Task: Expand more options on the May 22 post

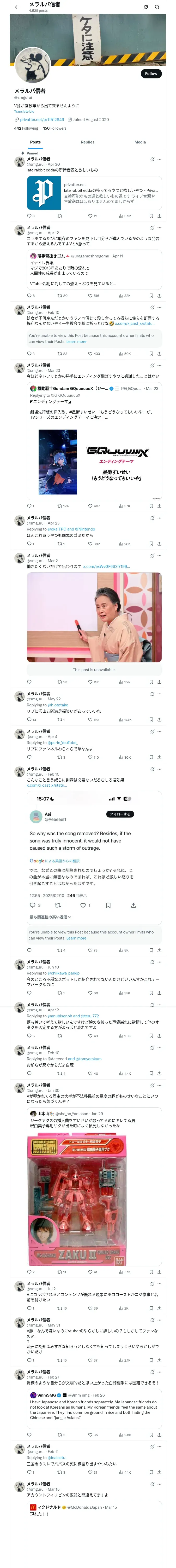Action: (160, 693)
